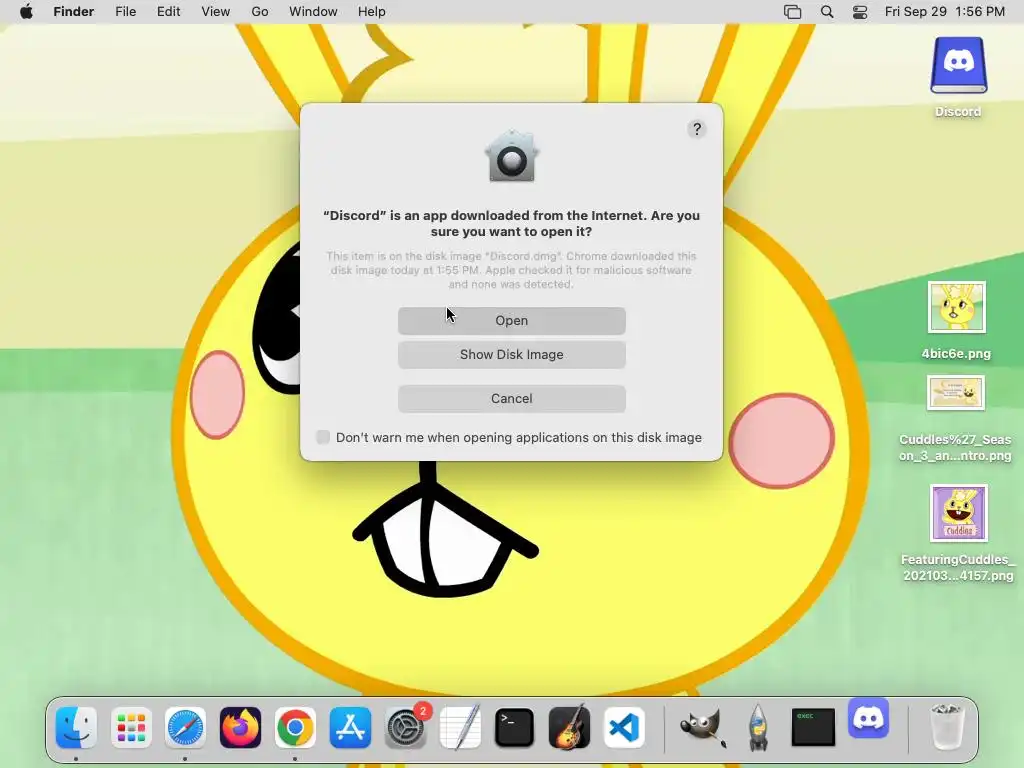Open the Help menu
This screenshot has width=1024, height=768.
(x=372, y=12)
